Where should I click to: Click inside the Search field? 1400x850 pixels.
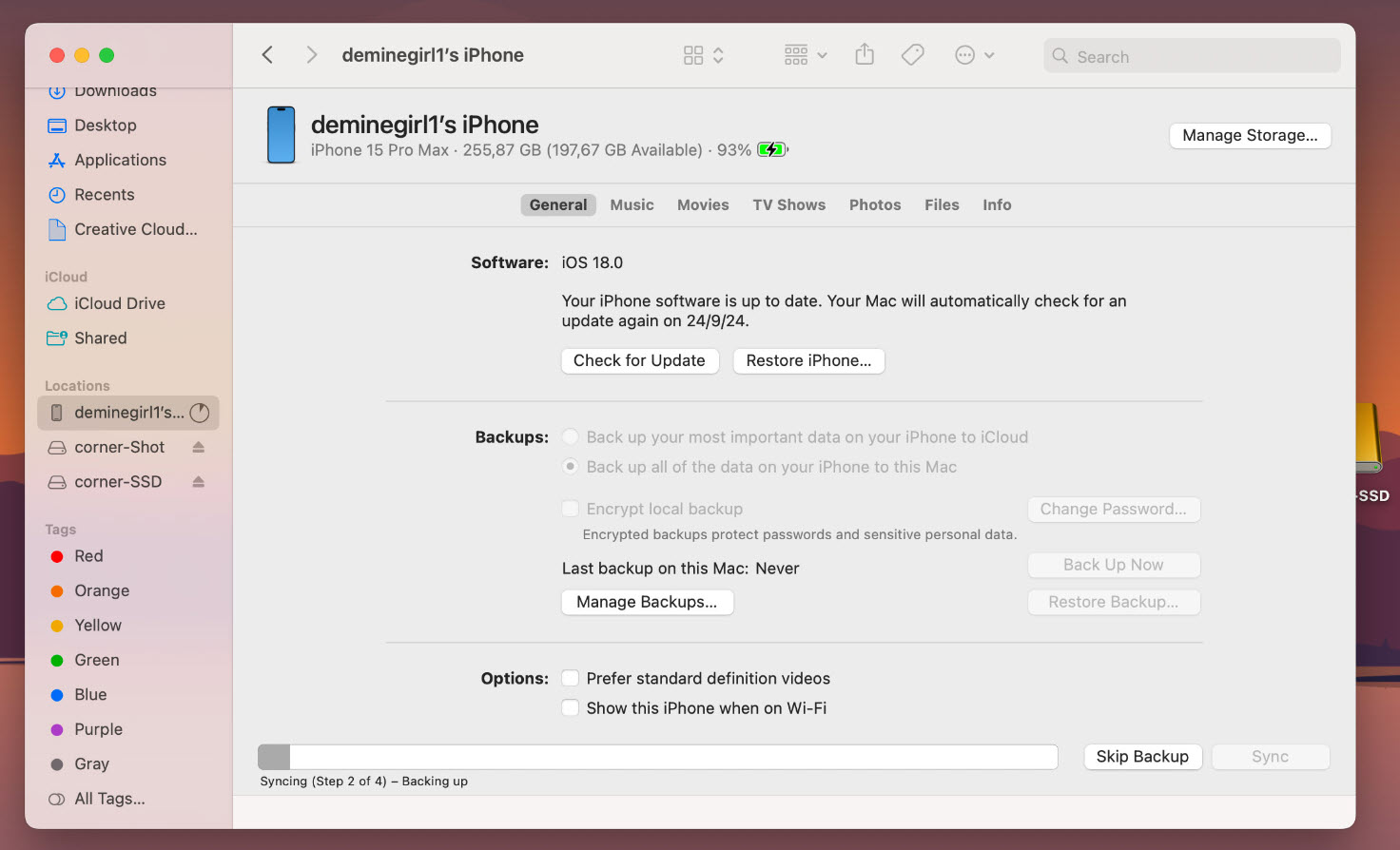tap(1192, 56)
